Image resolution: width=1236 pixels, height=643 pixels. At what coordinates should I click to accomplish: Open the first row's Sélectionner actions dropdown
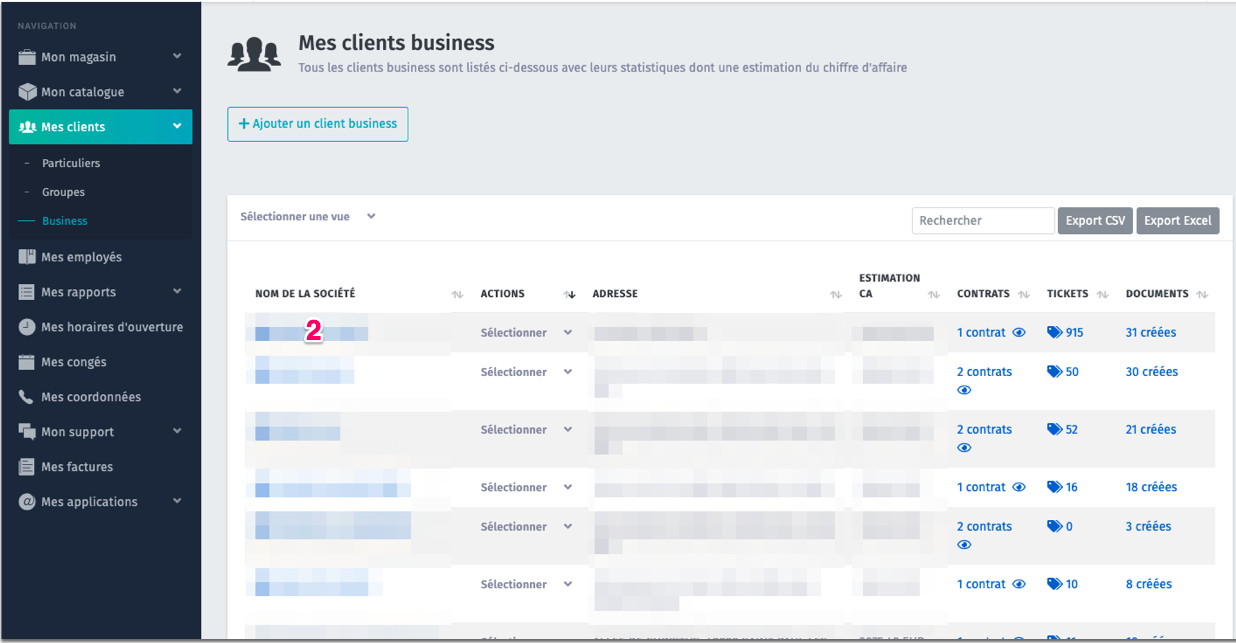526,333
